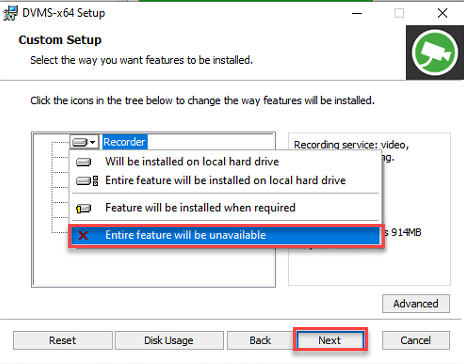Go Back to the previous step
The height and width of the screenshot is (364, 464).
tap(260, 340)
